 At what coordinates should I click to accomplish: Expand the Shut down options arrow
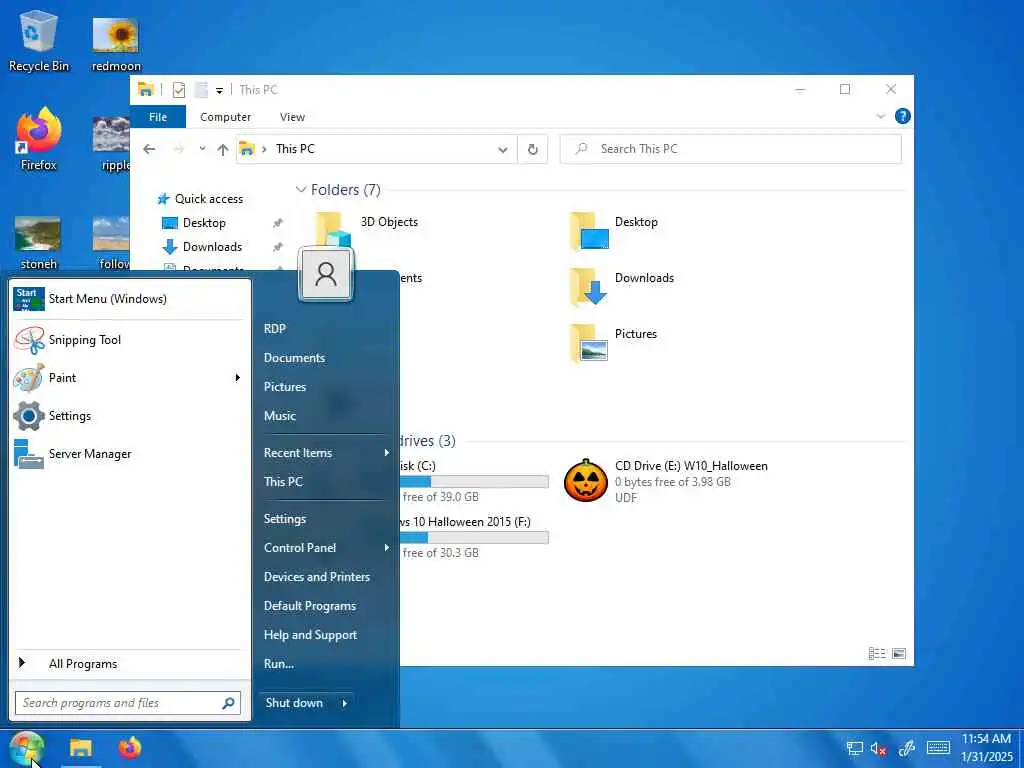(x=344, y=703)
